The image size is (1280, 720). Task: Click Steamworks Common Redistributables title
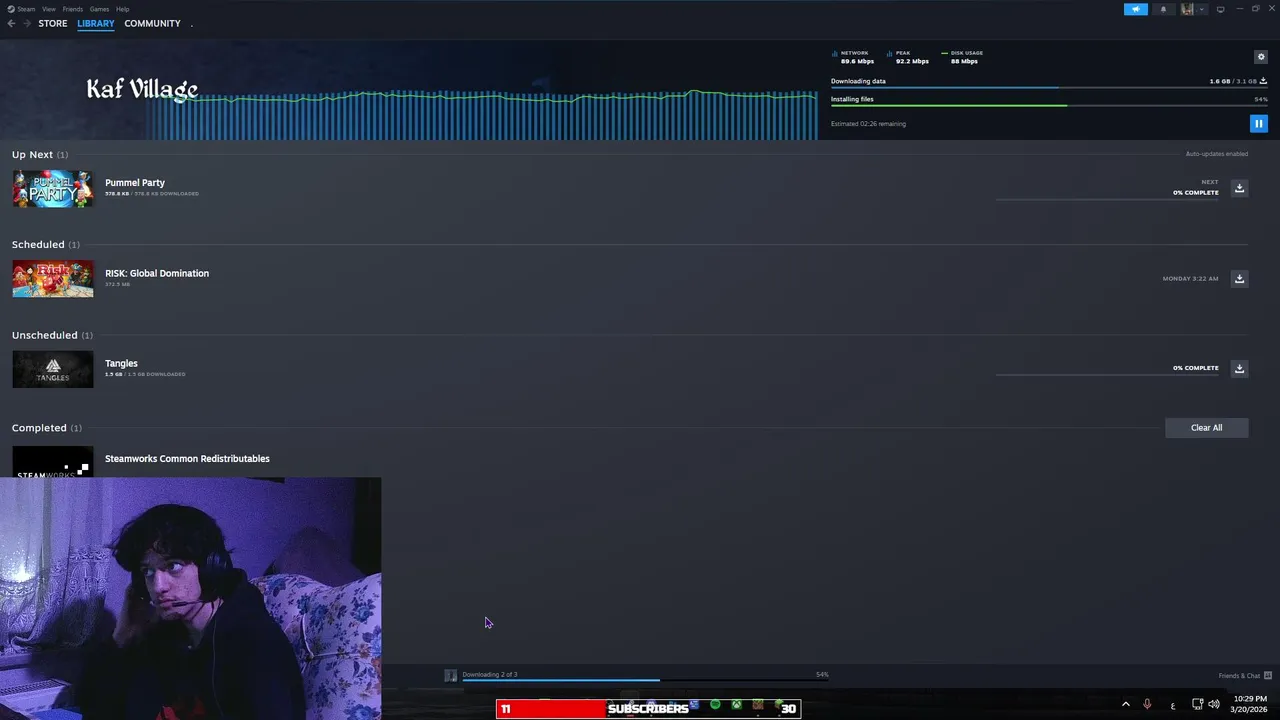pos(187,458)
